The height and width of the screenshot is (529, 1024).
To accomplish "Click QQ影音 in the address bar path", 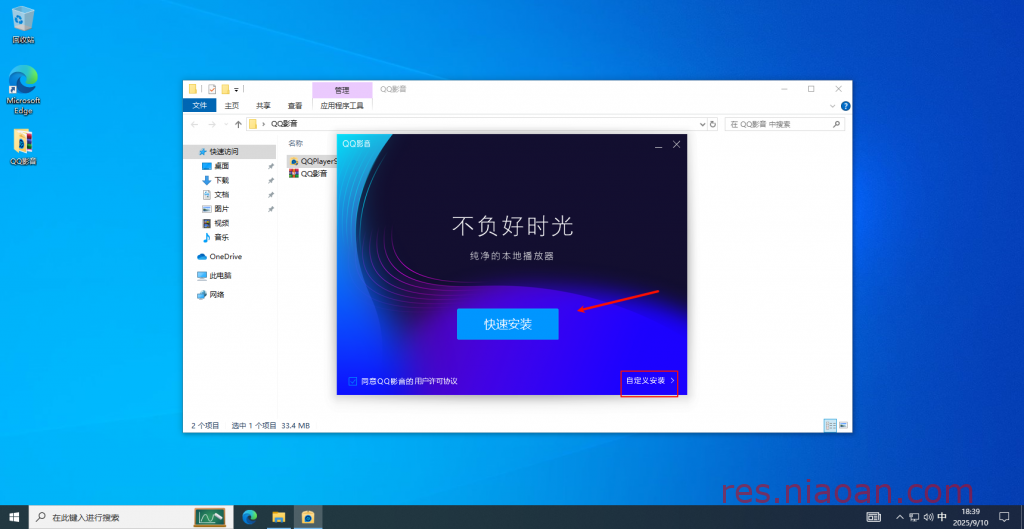I will pos(284,124).
